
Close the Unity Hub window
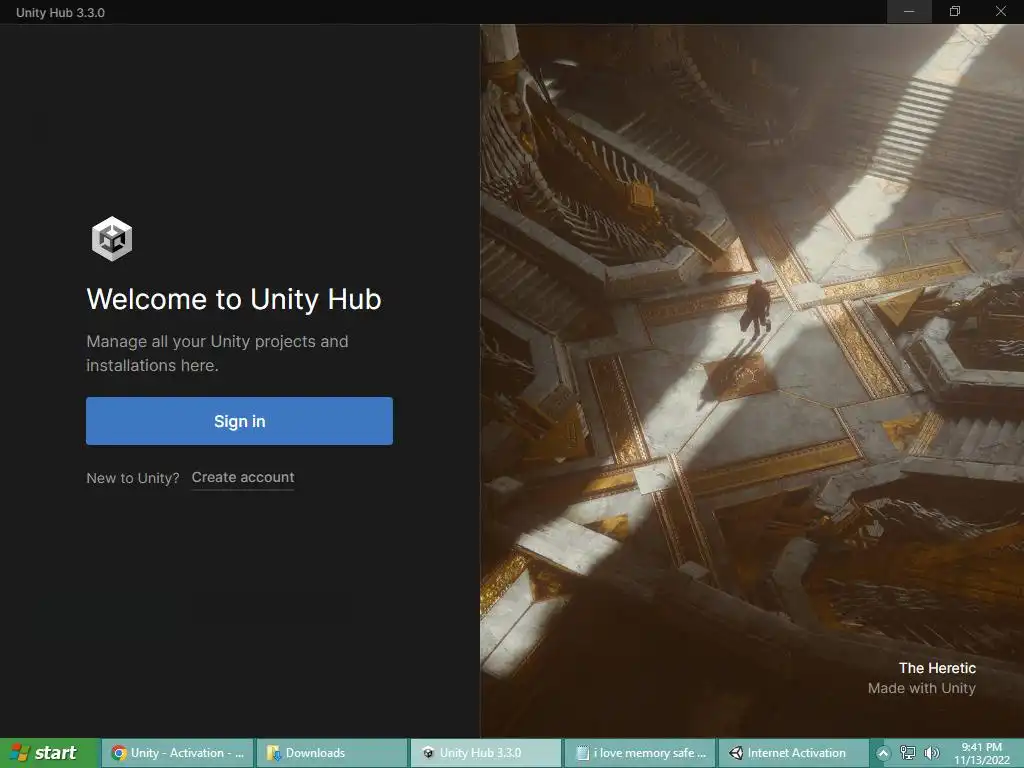(x=1000, y=12)
